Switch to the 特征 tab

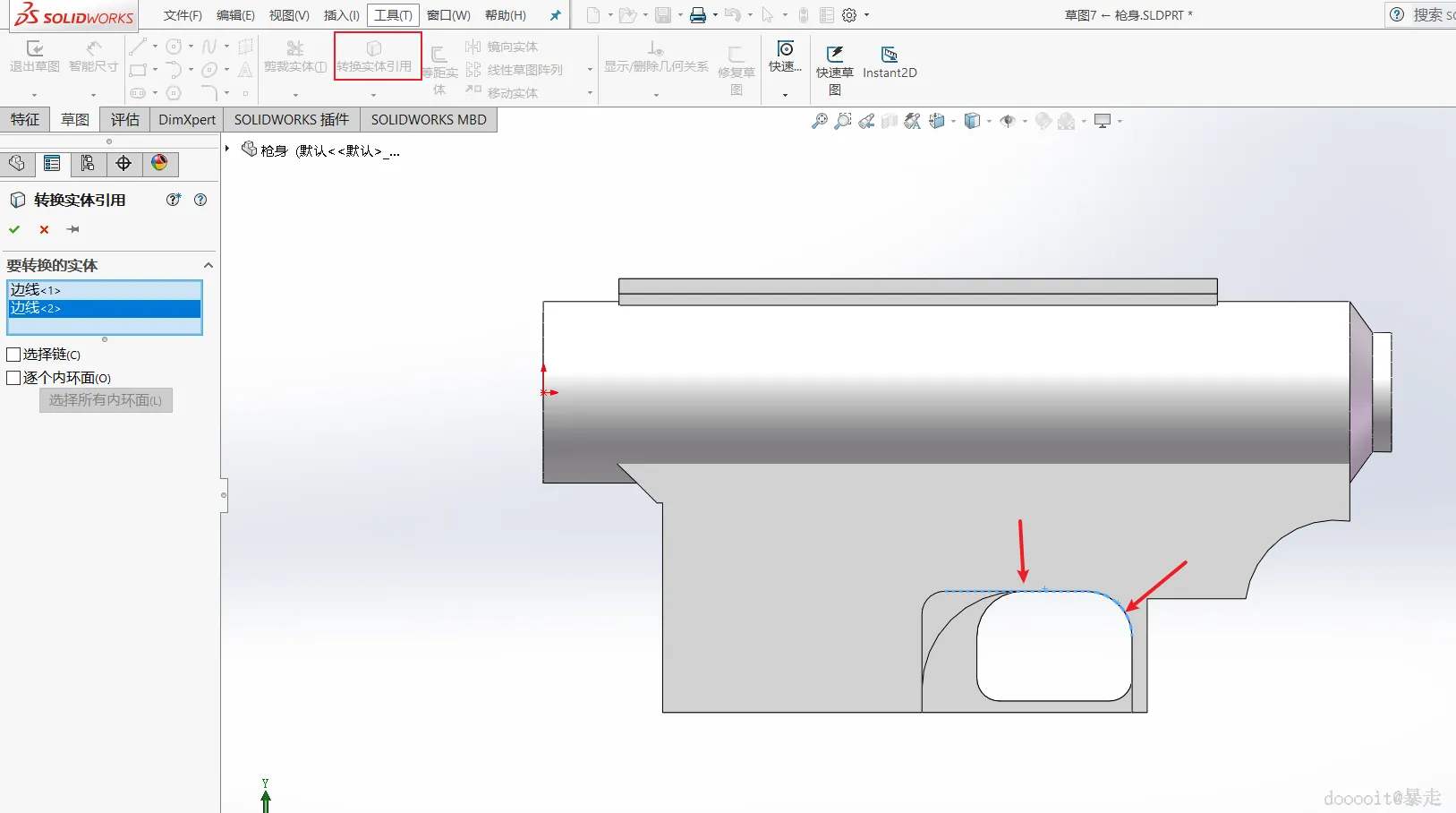[25, 119]
